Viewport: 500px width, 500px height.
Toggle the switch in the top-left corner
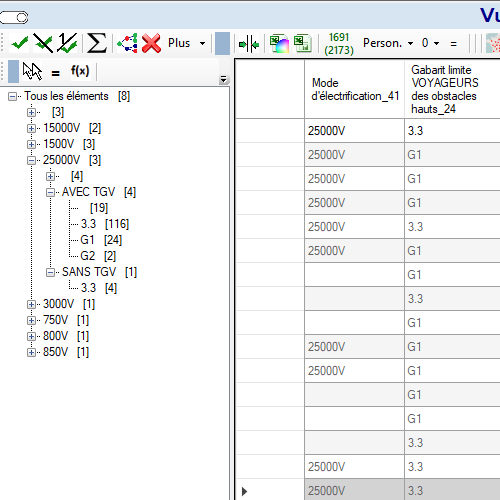[x=14, y=17]
